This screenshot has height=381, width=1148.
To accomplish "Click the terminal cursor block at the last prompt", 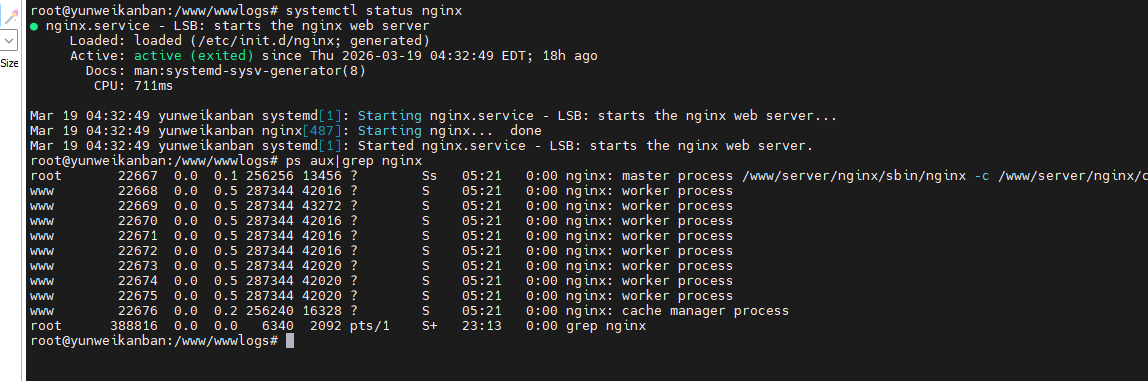I will tap(290, 341).
